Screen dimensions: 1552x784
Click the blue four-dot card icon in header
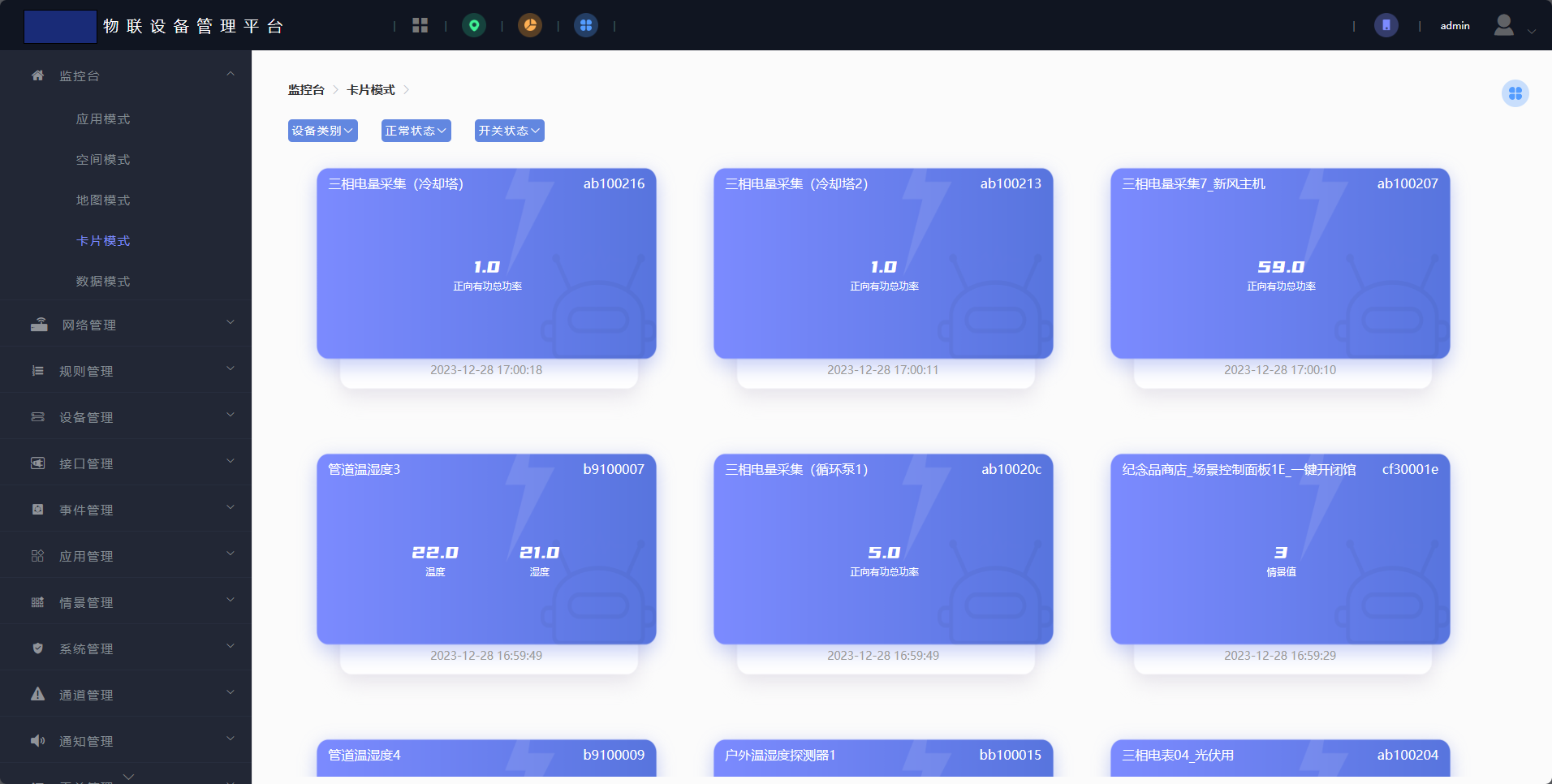586,26
